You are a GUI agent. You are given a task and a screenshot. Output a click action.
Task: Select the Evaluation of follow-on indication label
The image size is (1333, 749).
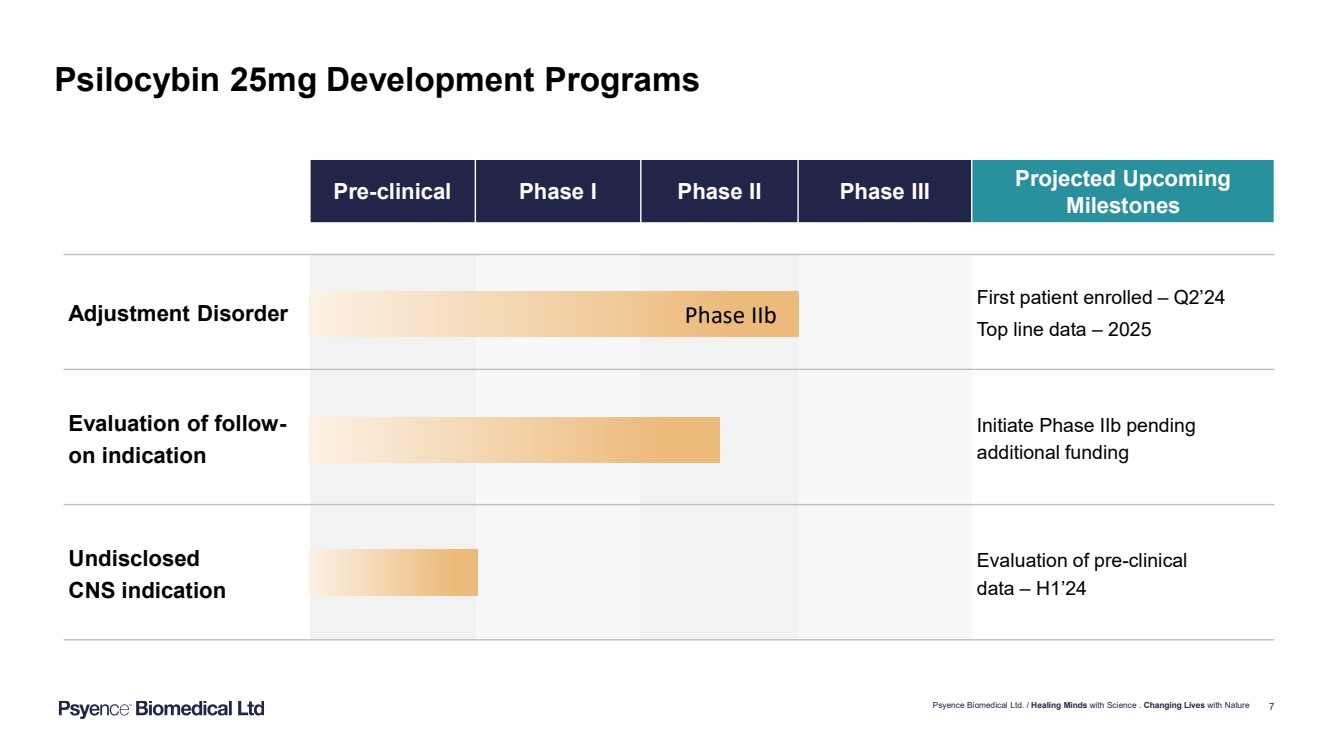(x=178, y=440)
